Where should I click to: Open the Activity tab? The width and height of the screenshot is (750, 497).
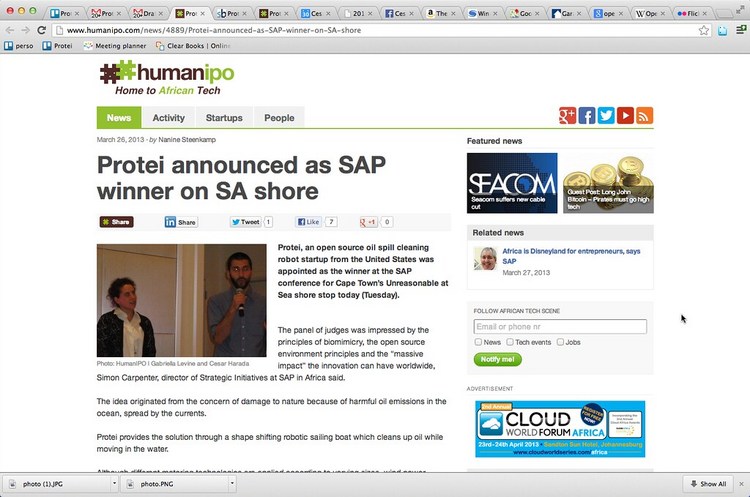168,118
